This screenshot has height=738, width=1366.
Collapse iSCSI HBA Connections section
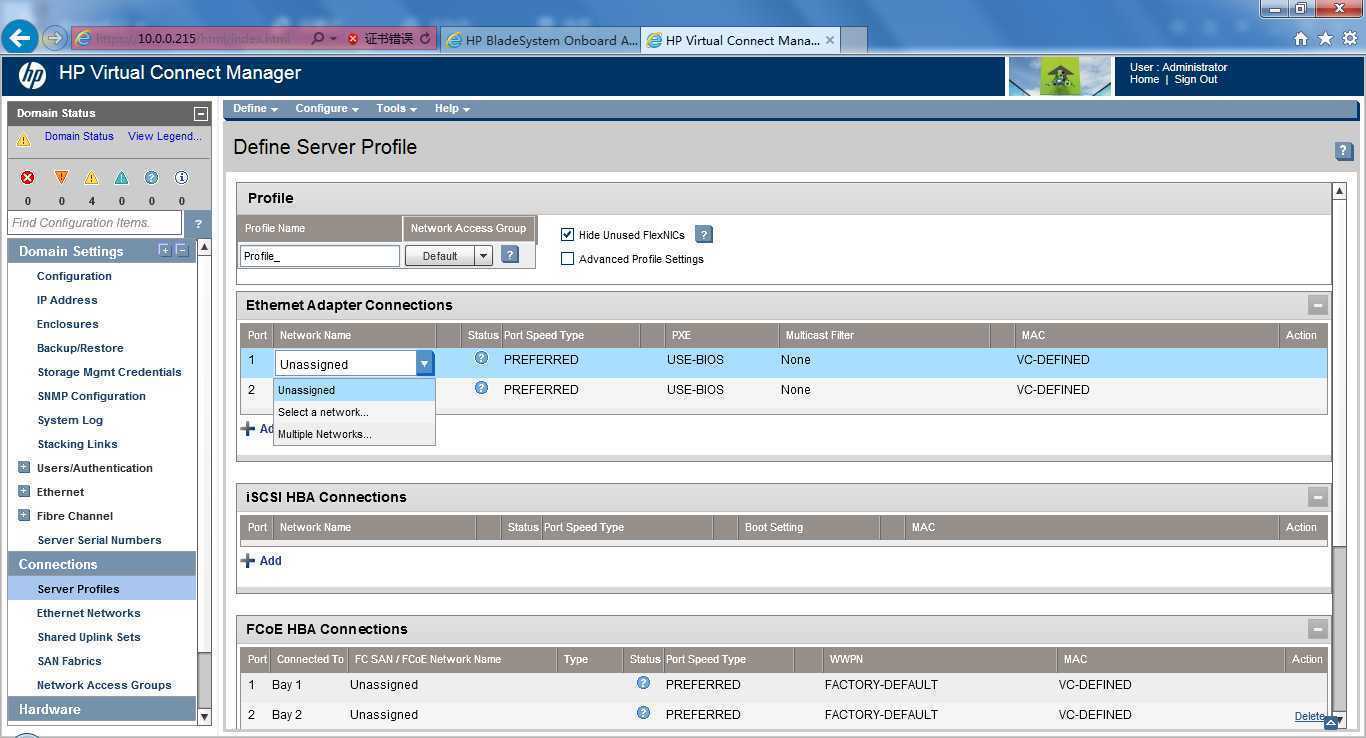click(x=1318, y=497)
